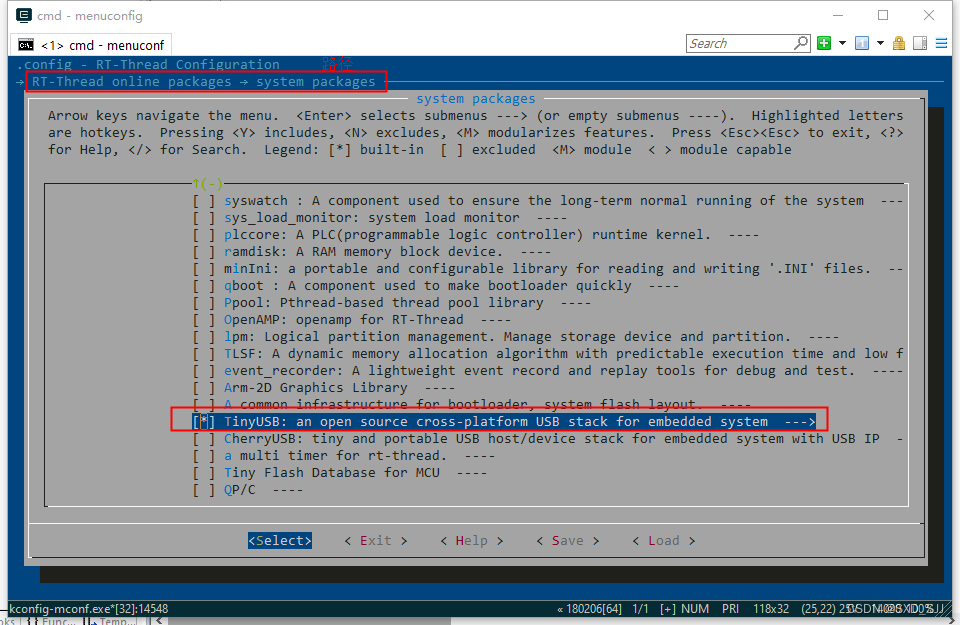Click the kconfig-mconf.exe status bar entry

pos(89,609)
